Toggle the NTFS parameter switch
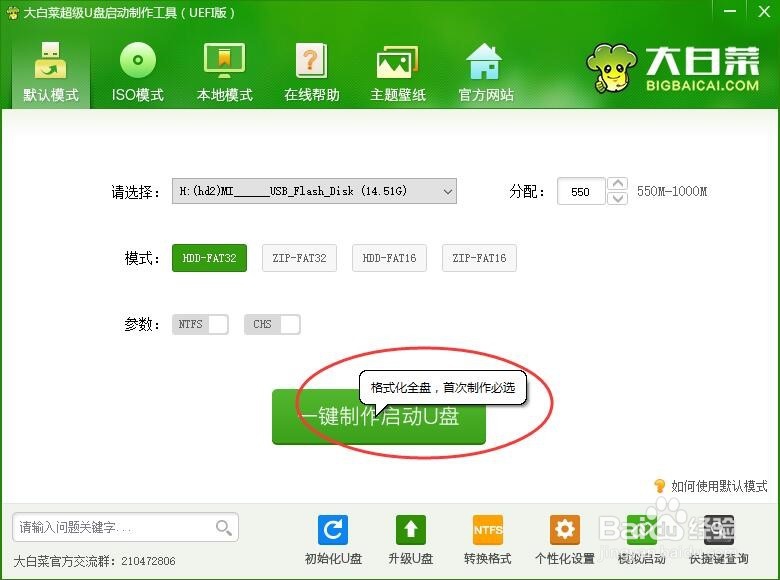 point(200,324)
